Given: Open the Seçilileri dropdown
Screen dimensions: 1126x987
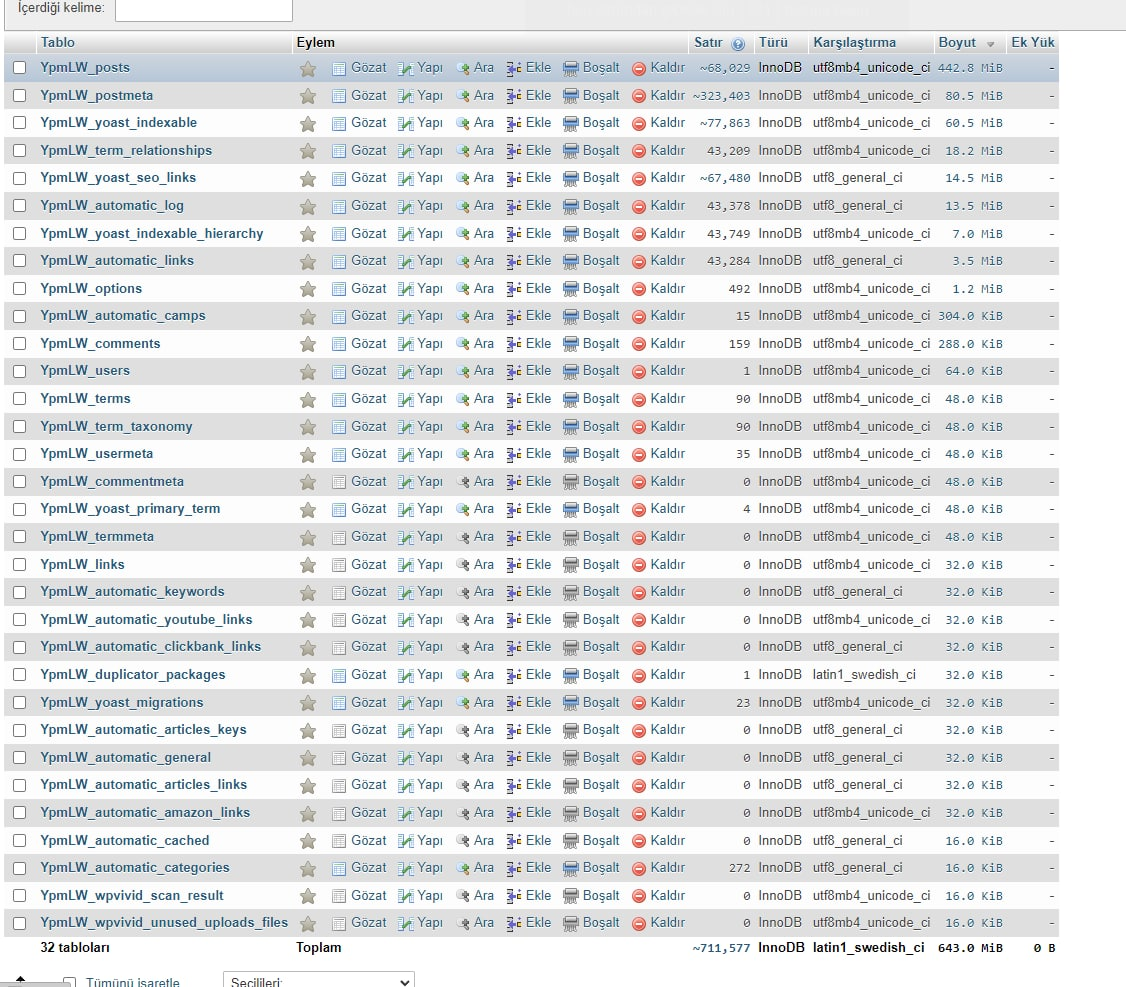Looking at the screenshot, I should coord(319,981).
